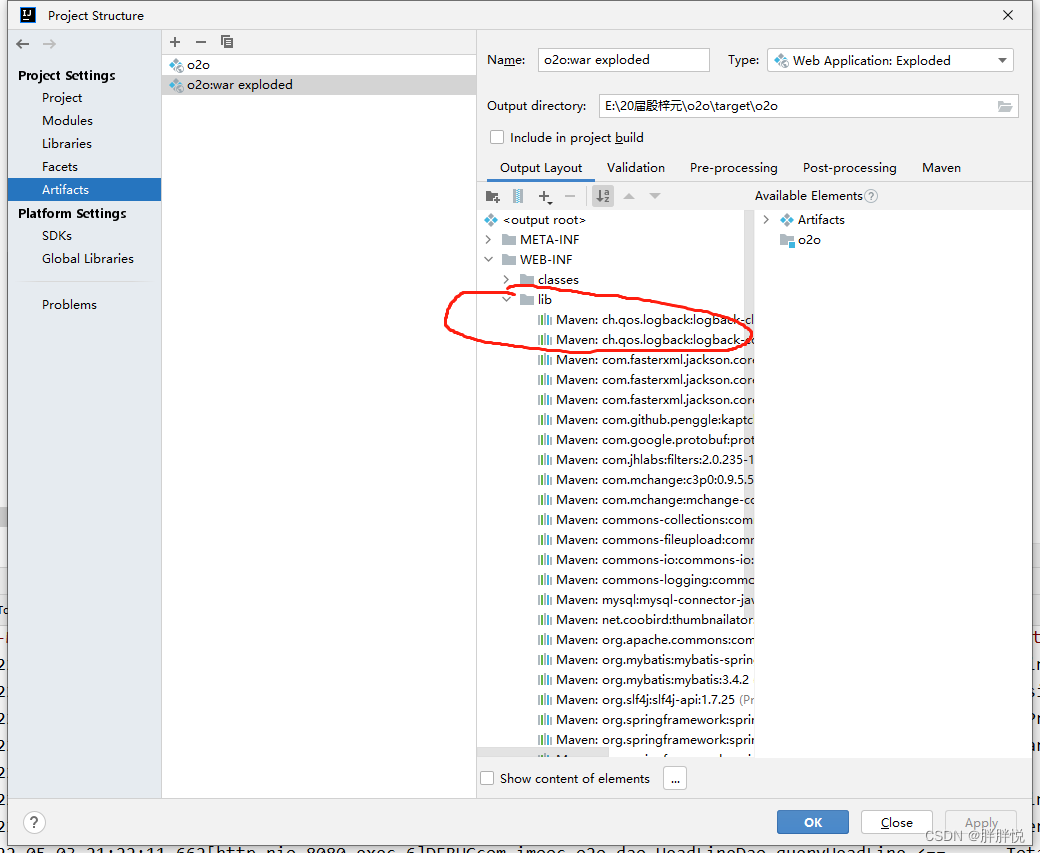1040x853 pixels.
Task: Open the Type dropdown showing Web Application: Exploded
Action: tap(1001, 60)
